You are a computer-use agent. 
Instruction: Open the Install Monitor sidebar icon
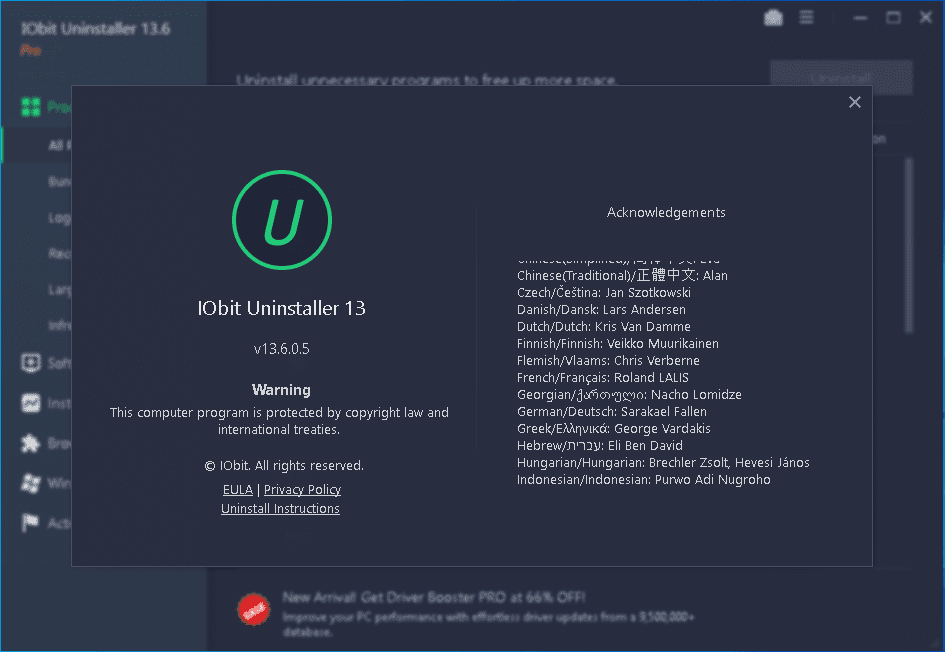point(31,403)
